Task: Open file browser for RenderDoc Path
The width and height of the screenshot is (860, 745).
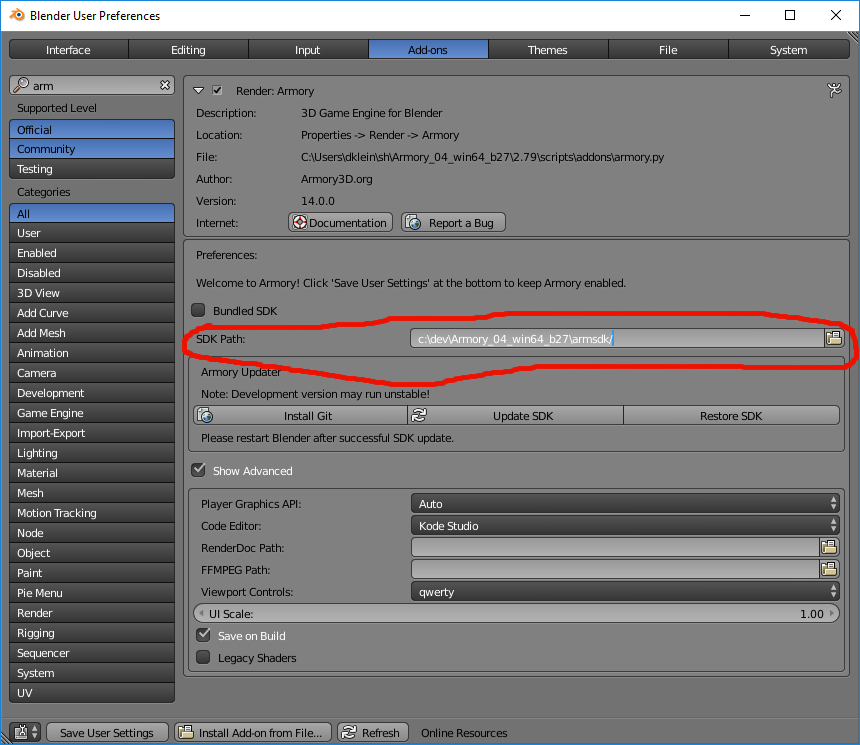Action: 830,547
